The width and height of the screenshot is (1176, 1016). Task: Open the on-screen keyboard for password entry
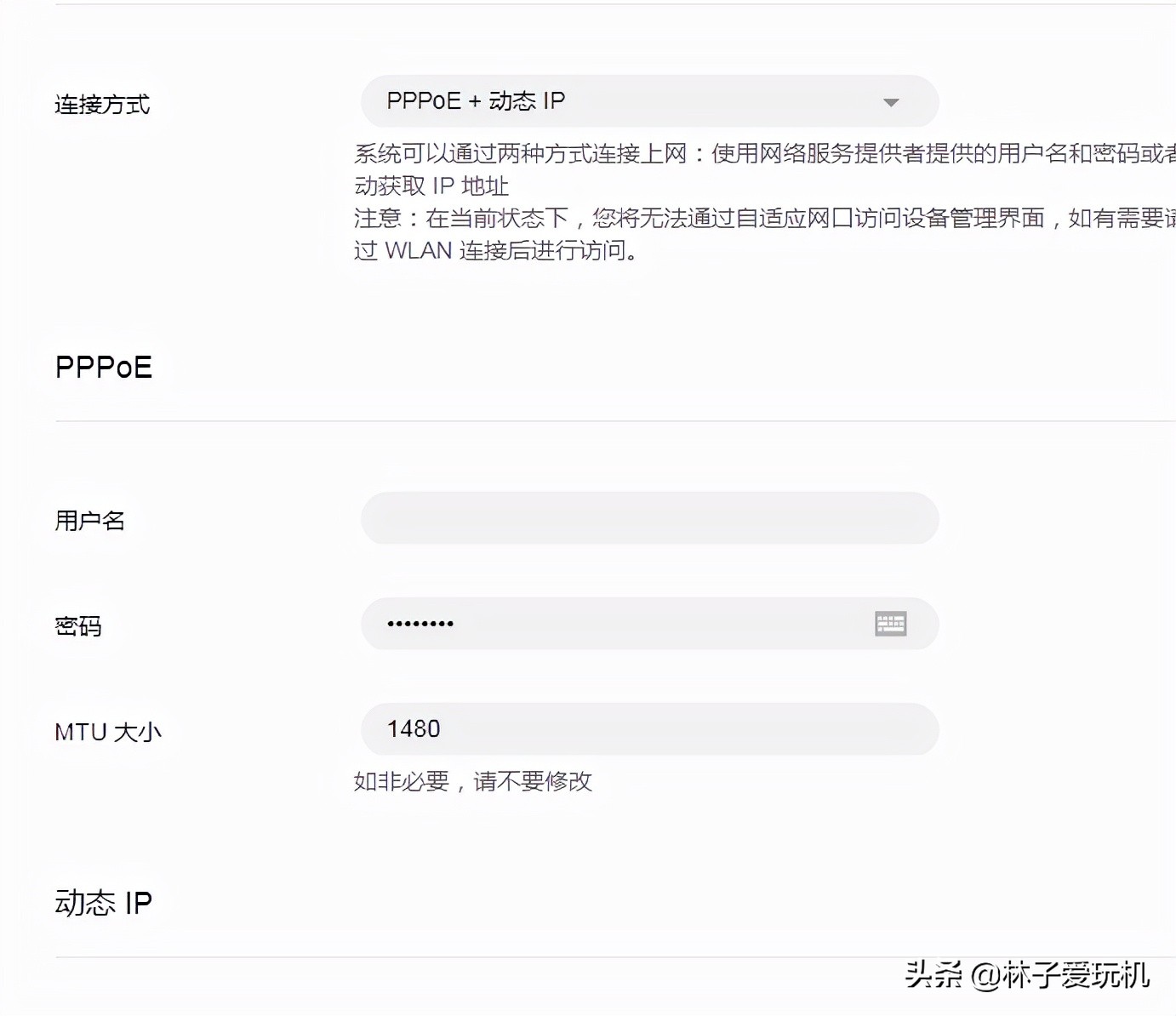890,623
